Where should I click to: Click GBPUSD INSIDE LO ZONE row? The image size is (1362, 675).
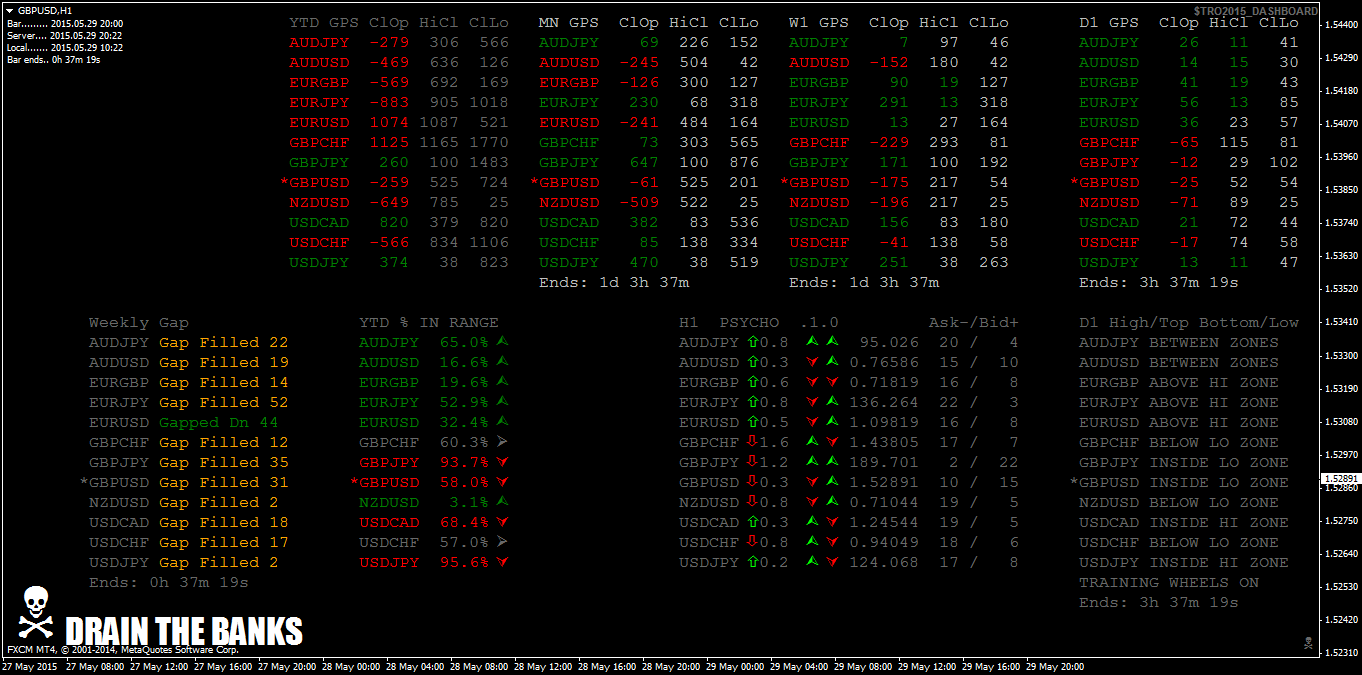1180,482
